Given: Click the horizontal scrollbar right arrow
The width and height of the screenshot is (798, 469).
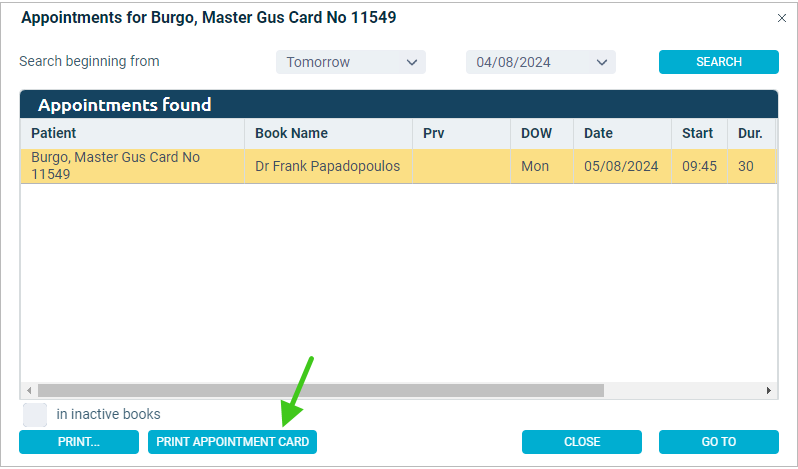Looking at the screenshot, I should (x=768, y=391).
